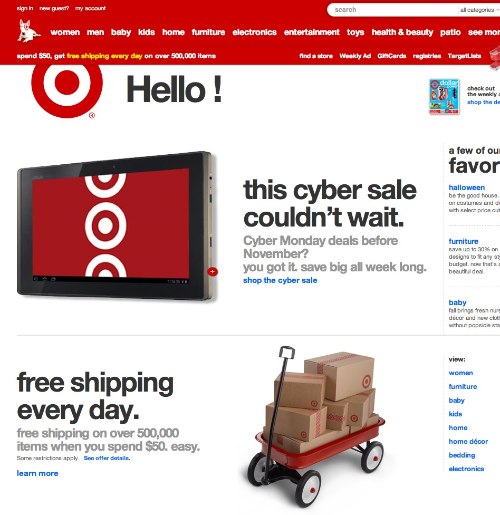Screen dimensions: 500x515
Task: Open the health & beauty menu
Action: [402, 32]
